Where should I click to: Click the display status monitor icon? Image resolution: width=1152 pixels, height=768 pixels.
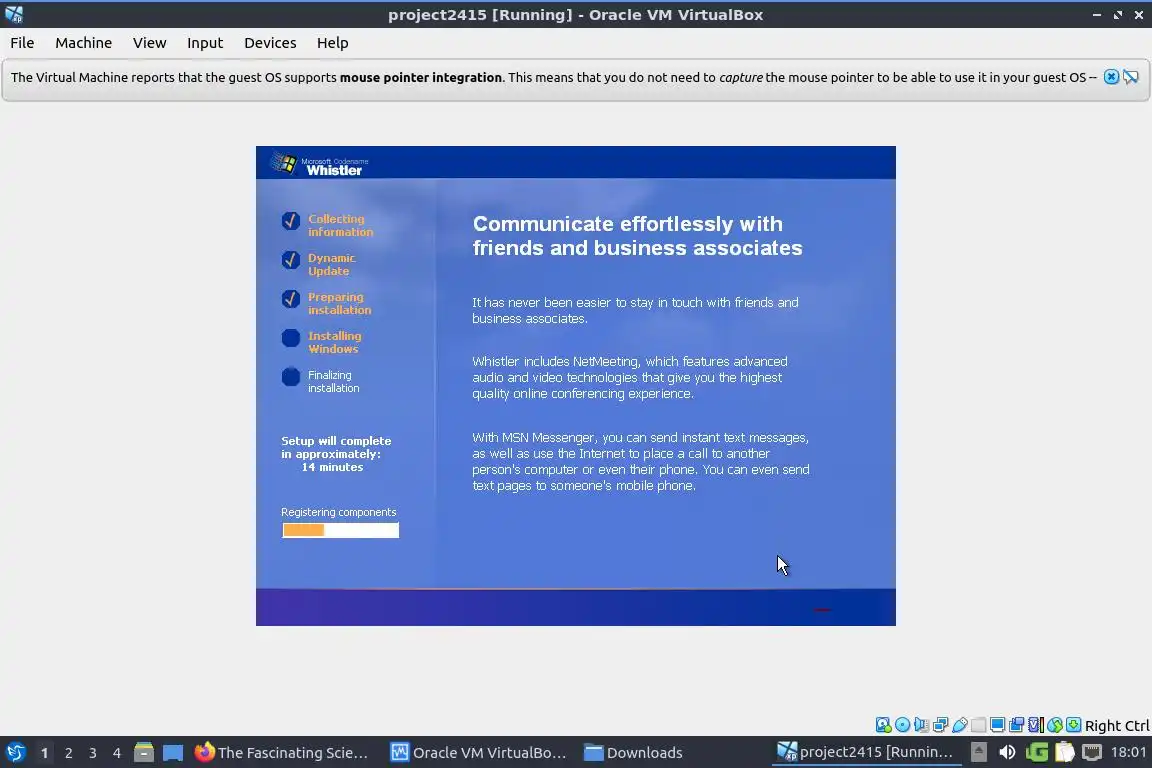pyautogui.click(x=998, y=725)
